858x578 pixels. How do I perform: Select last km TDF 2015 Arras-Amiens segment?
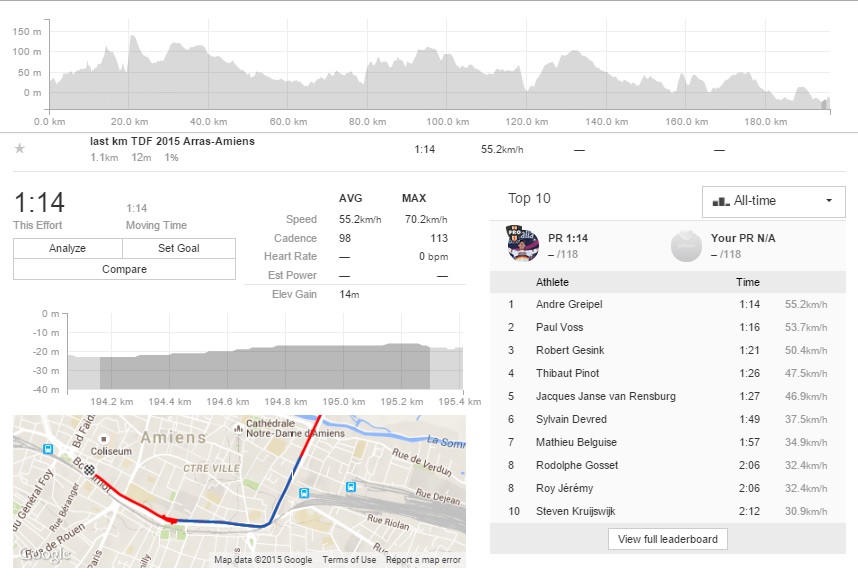[x=172, y=141]
